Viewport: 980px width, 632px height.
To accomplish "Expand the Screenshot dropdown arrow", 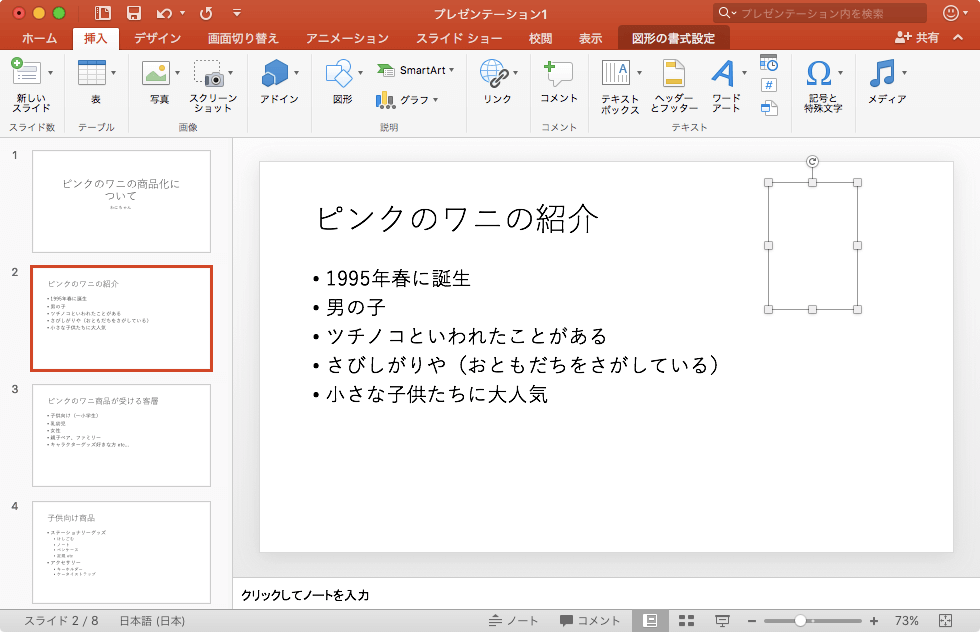I will pos(231,73).
